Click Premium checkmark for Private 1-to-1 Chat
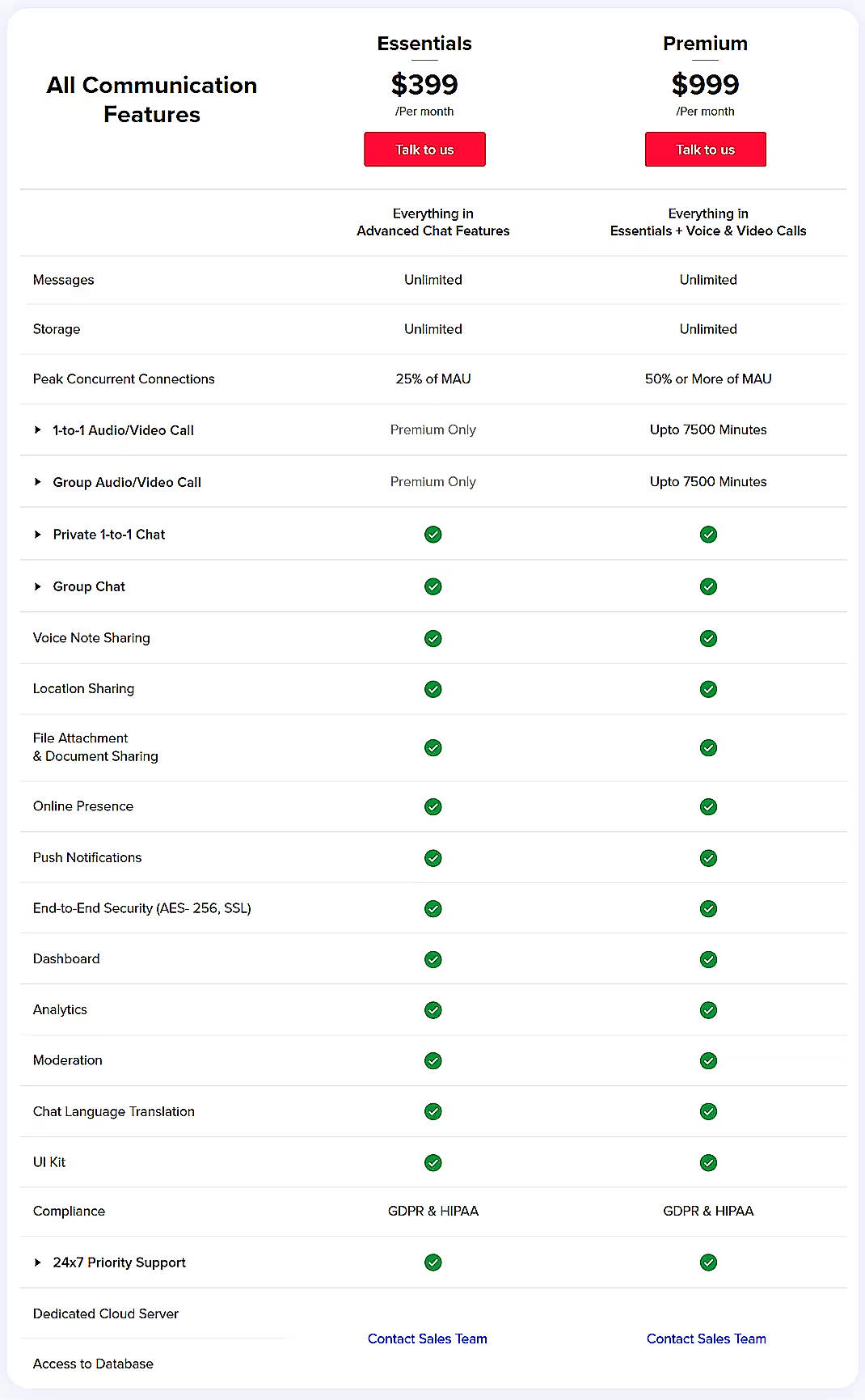 708,535
